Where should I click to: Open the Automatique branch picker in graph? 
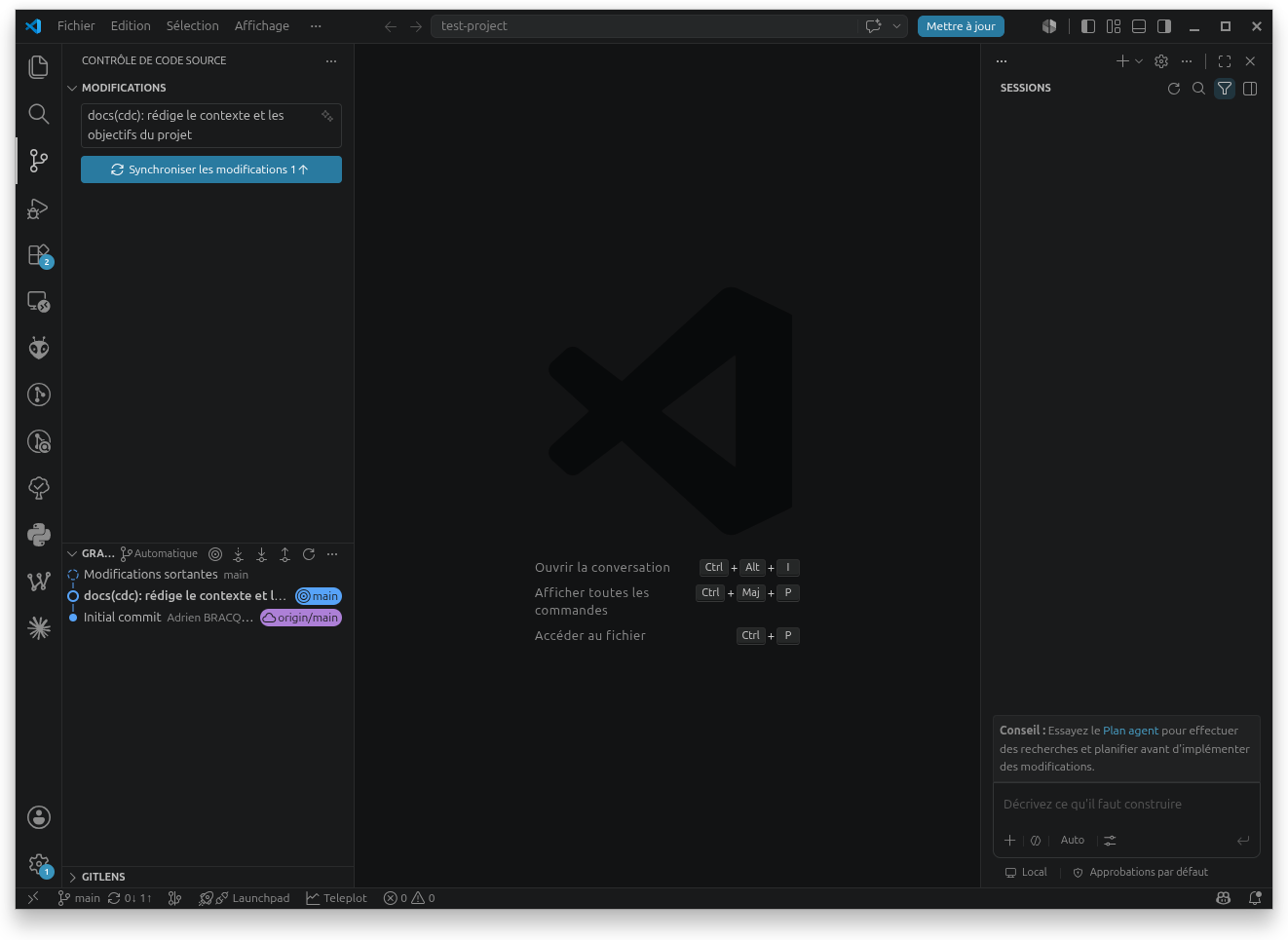pos(159,554)
